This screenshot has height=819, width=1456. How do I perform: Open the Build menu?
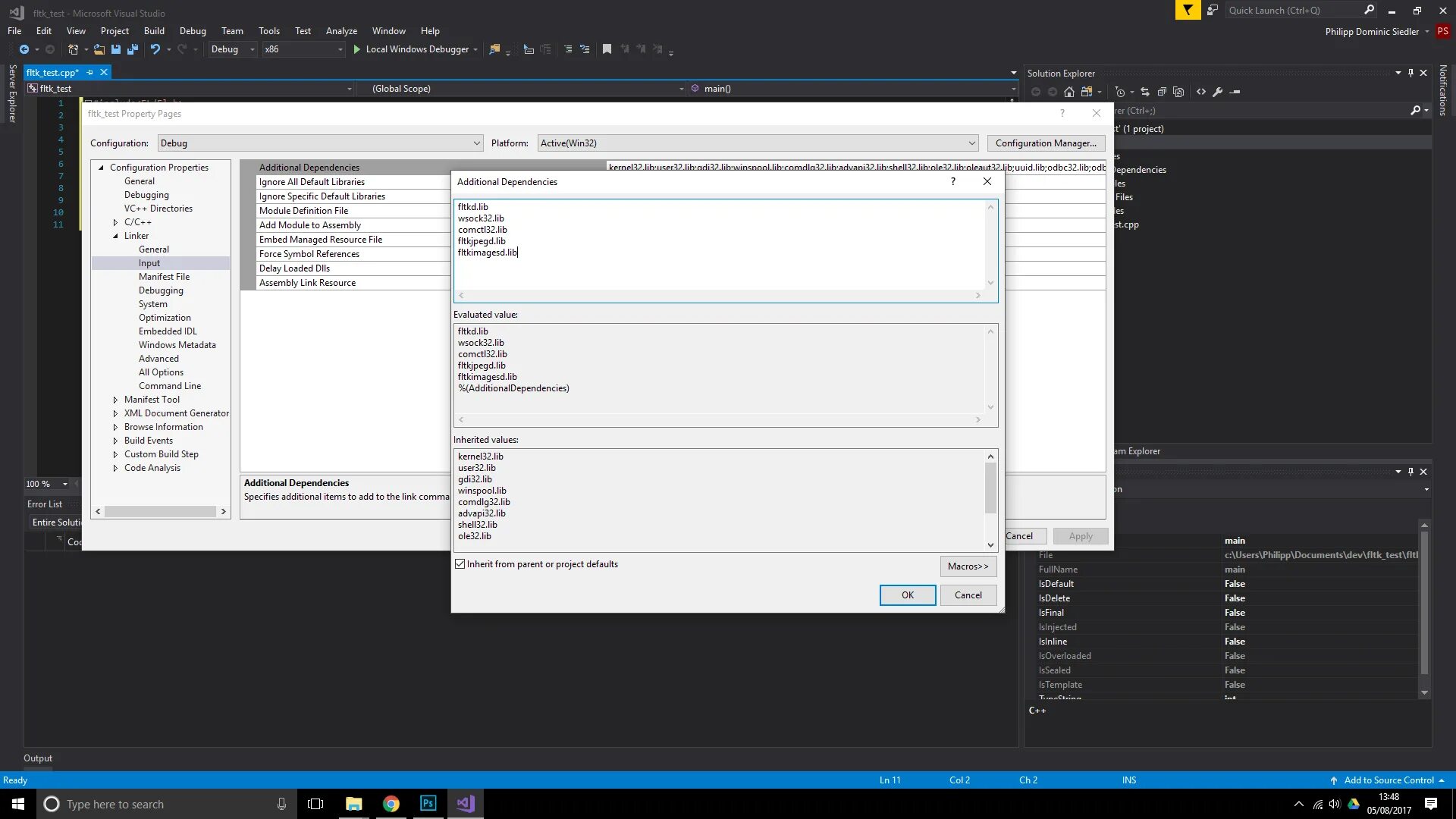154,31
